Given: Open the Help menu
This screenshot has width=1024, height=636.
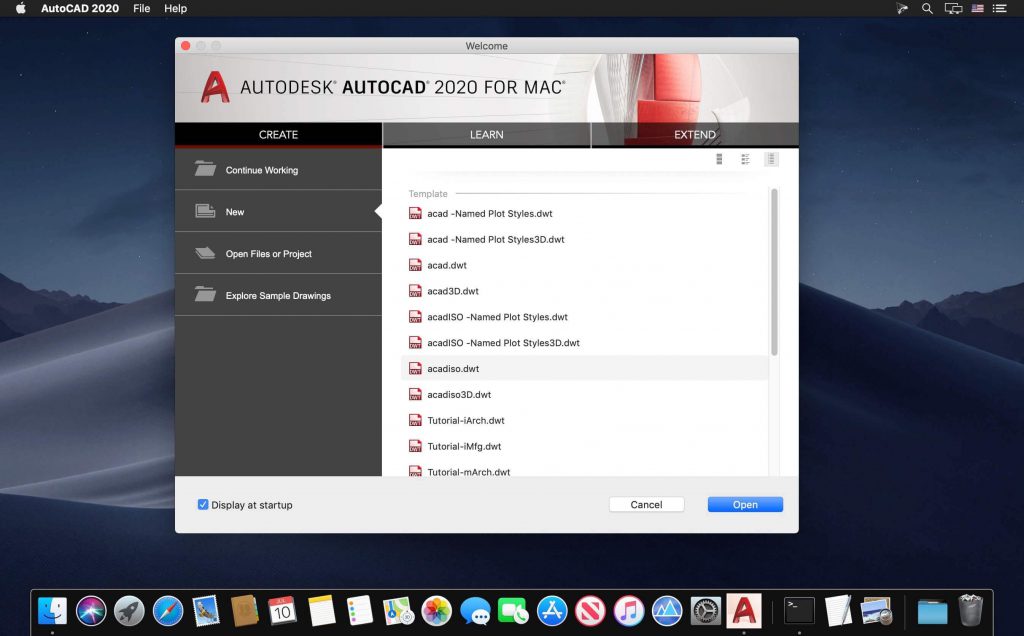Looking at the screenshot, I should click(175, 8).
